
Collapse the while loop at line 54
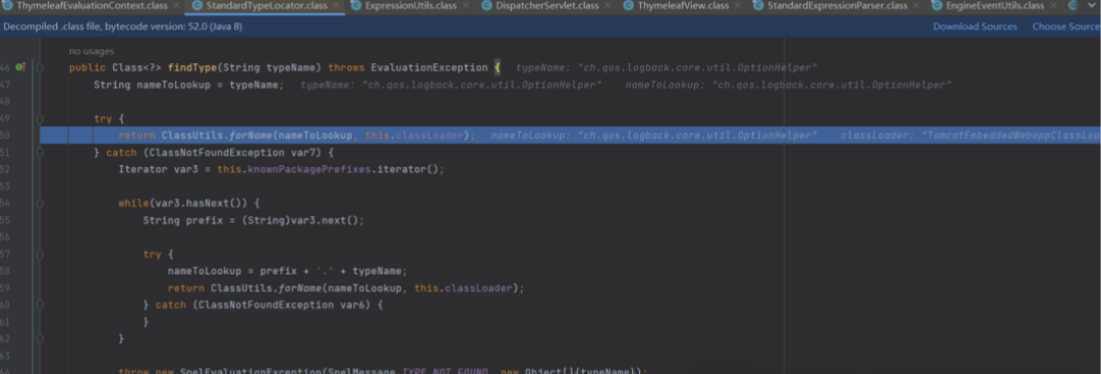click(x=40, y=203)
